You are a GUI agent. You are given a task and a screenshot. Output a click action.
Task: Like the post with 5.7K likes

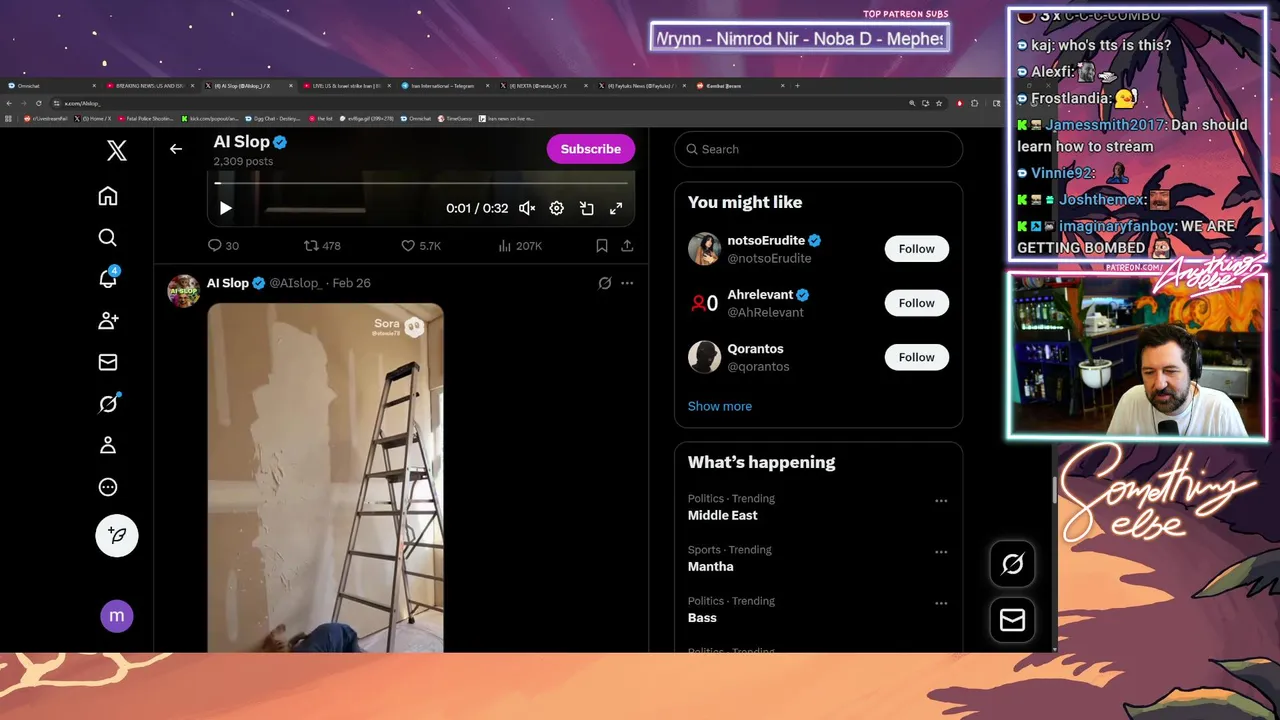pos(420,245)
